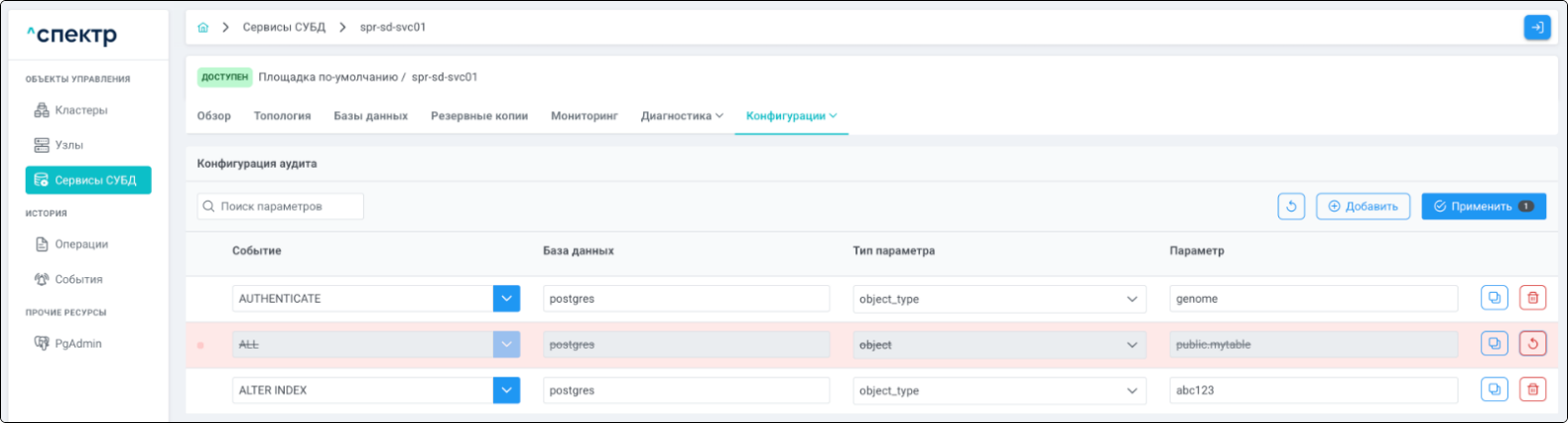Viewport: 1568px width, 423px height.
Task: Click the logout icon at top right
Action: (1536, 28)
